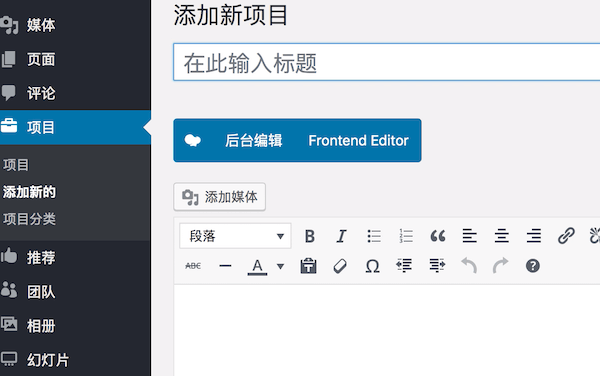Increase the paragraph indent

[x=437, y=265]
